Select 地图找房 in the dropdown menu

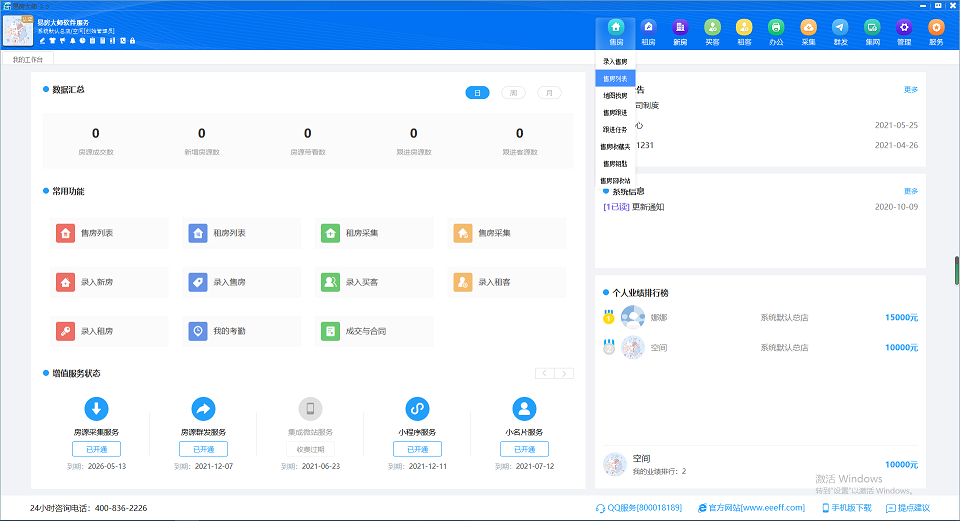(615, 96)
